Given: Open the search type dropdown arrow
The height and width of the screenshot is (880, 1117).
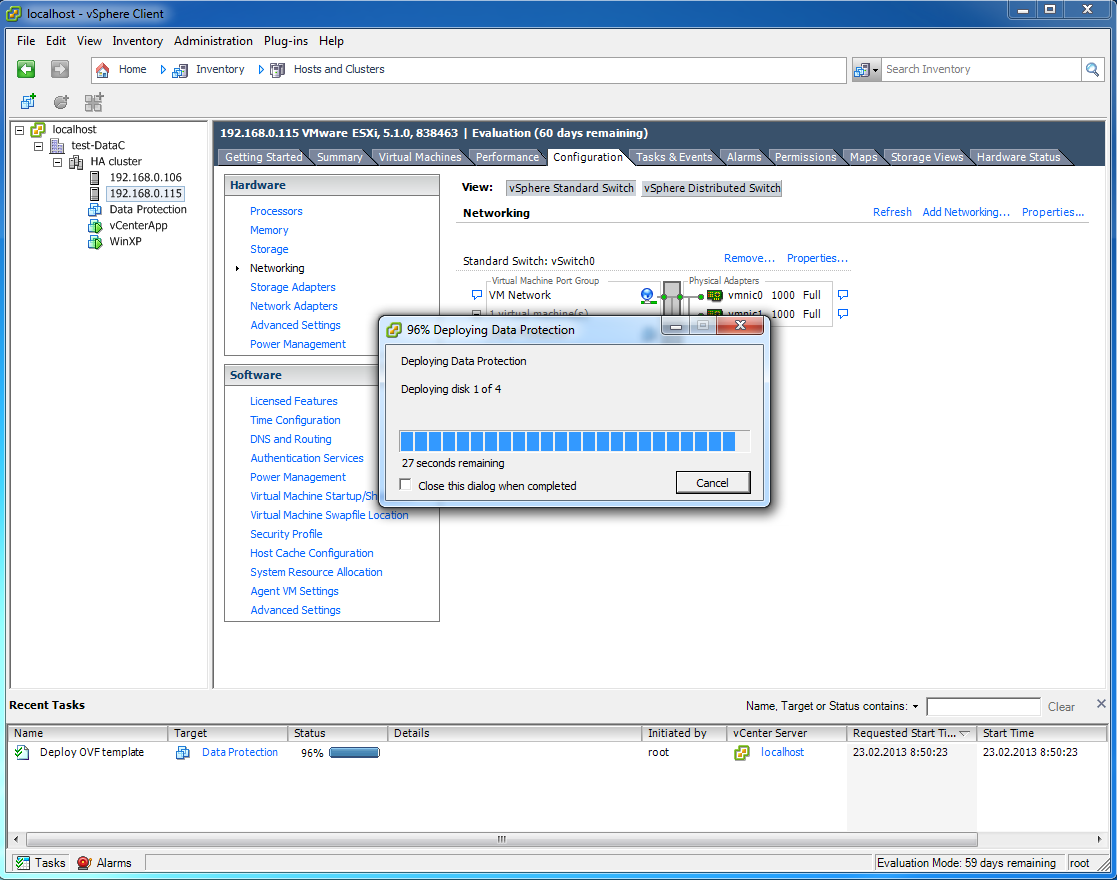Looking at the screenshot, I should (876, 70).
